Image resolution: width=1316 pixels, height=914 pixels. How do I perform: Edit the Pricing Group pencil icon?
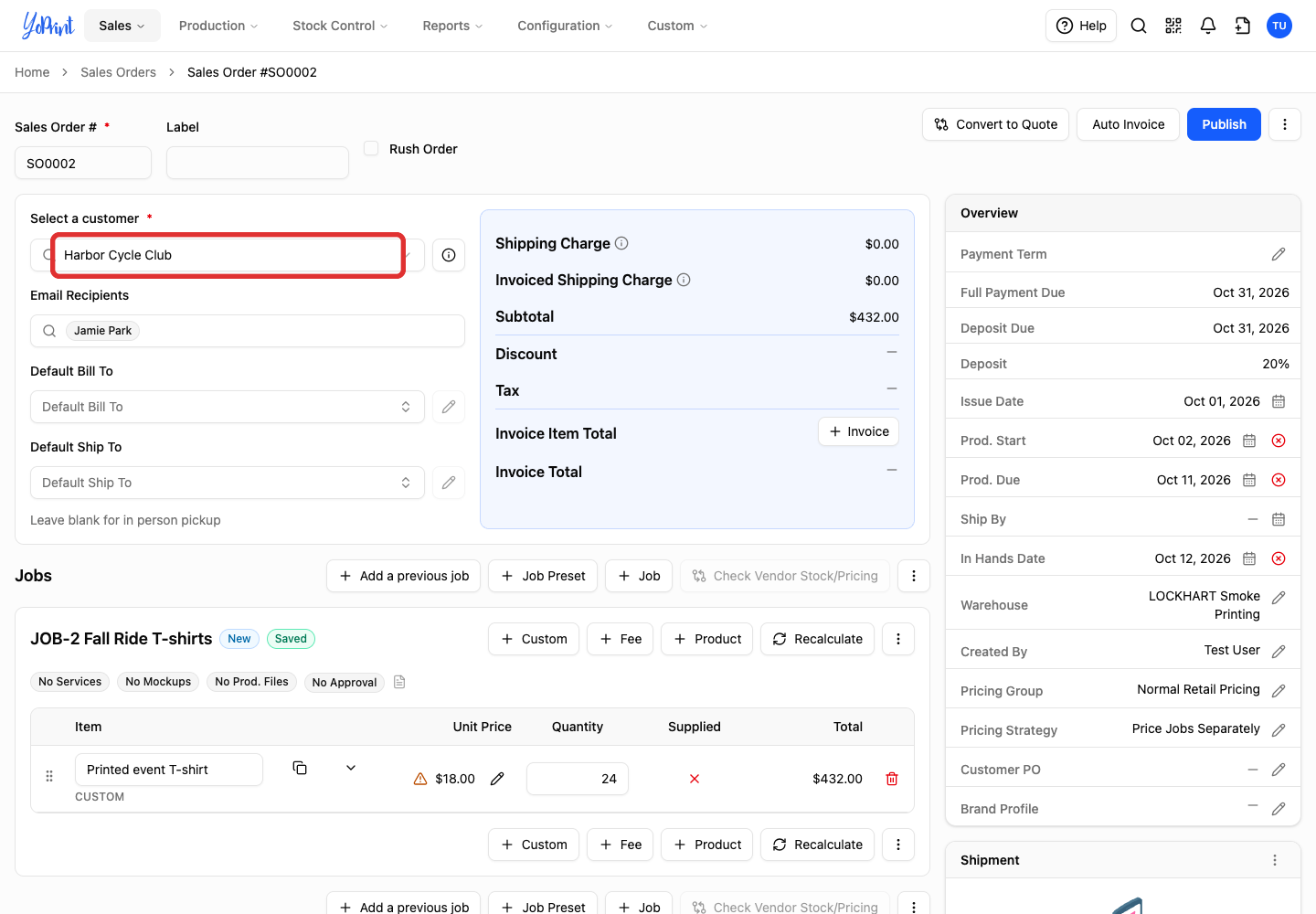point(1279,691)
